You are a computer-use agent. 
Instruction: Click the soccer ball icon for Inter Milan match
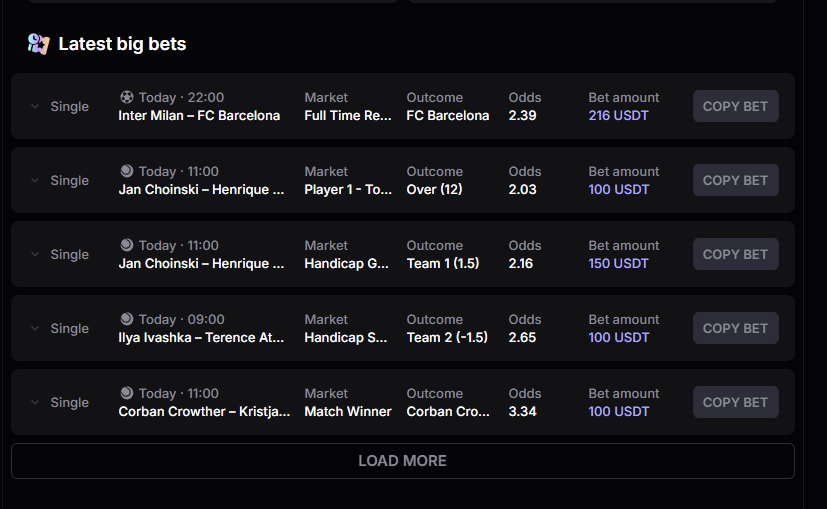pos(126,98)
